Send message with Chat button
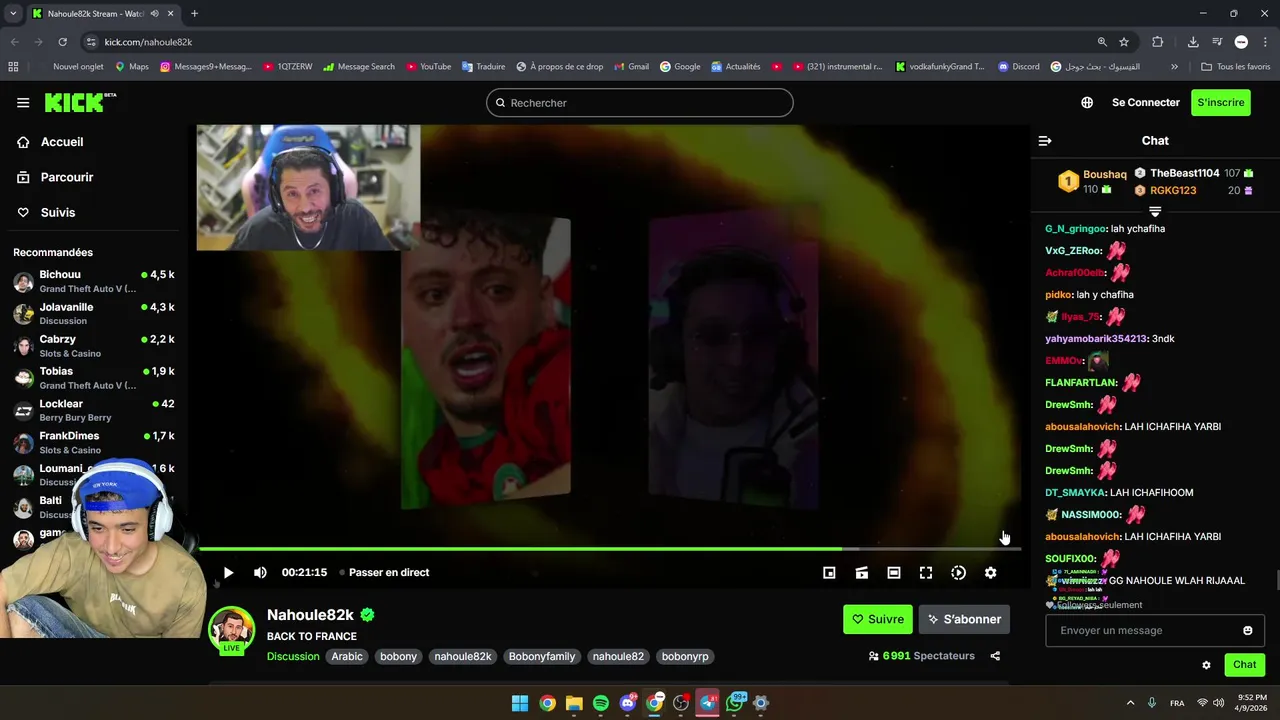Screen dimensions: 1280x720 point(1245,665)
